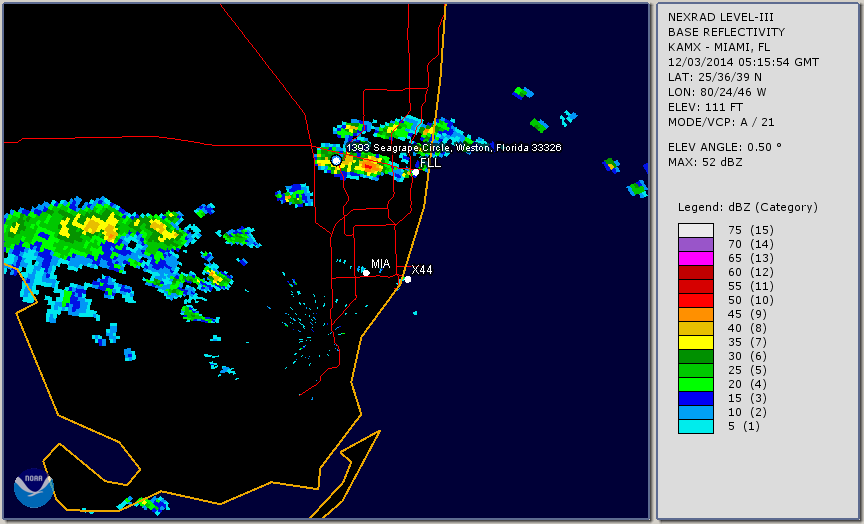Click the 35 dBZ yellow legend swatch

click(x=696, y=342)
